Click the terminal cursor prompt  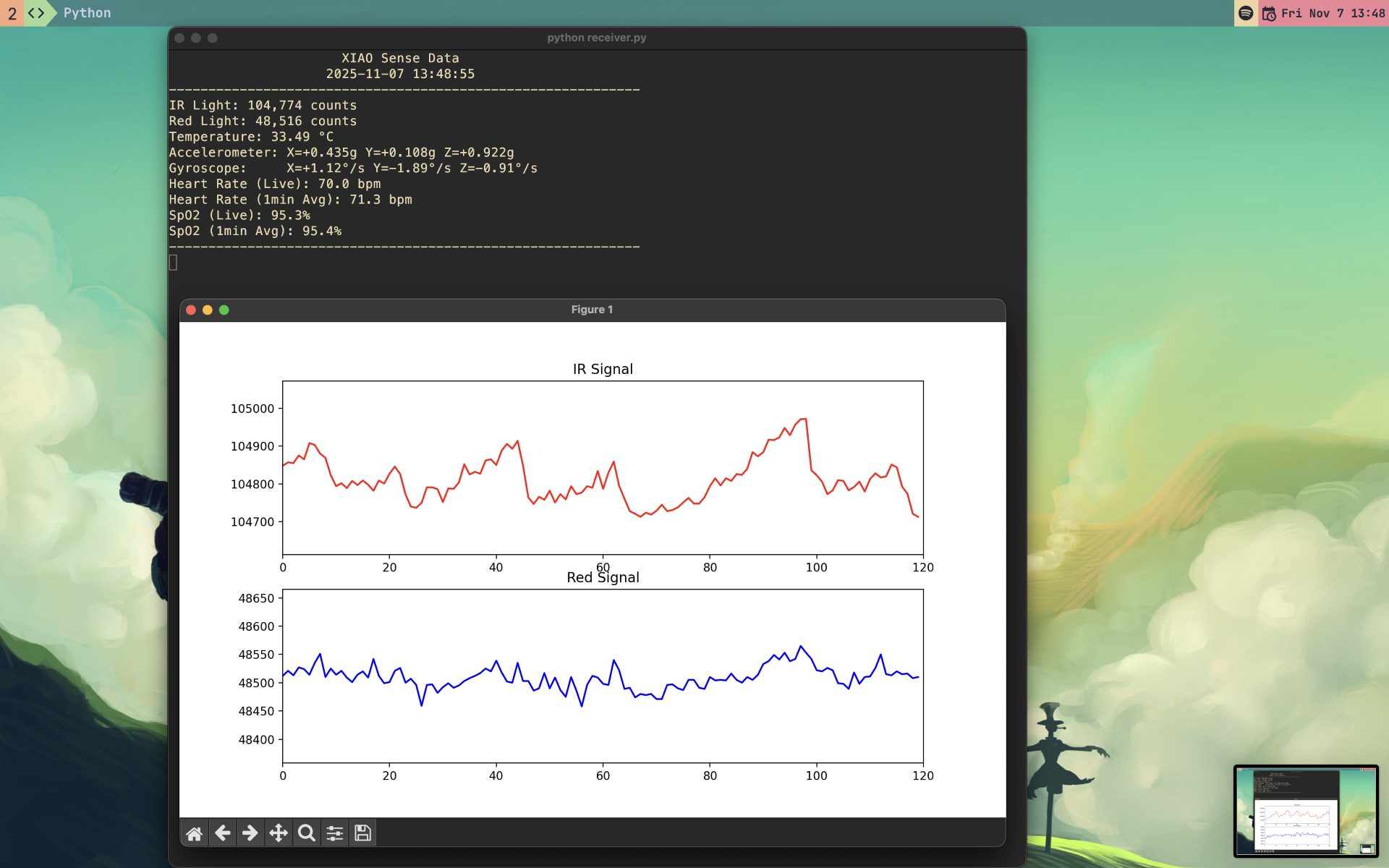(173, 263)
